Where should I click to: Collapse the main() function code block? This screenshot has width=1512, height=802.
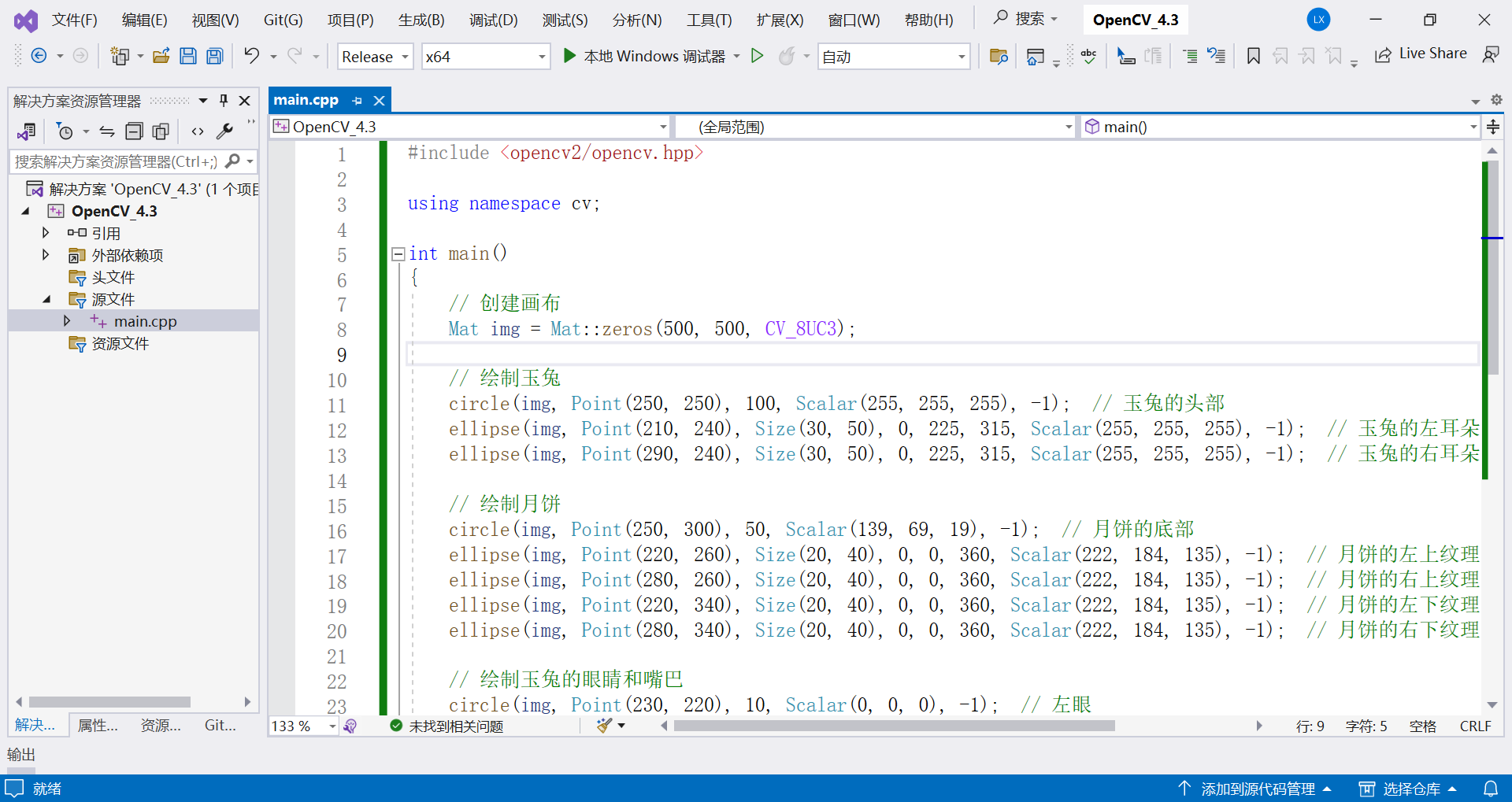(x=398, y=253)
